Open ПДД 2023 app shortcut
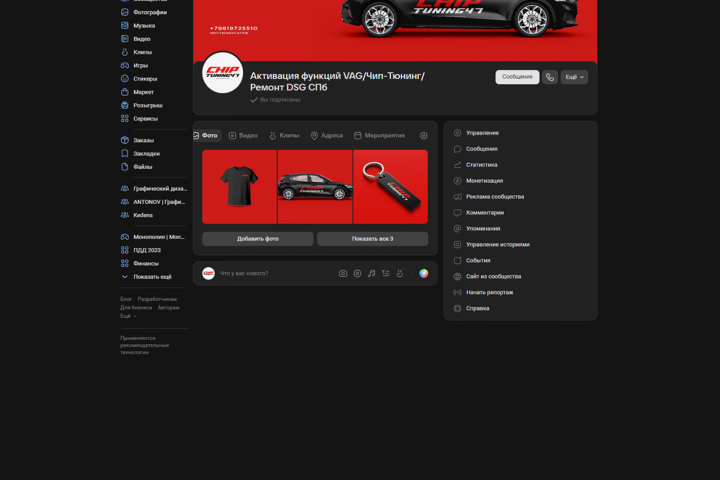This screenshot has height=480, width=720. [x=141, y=250]
